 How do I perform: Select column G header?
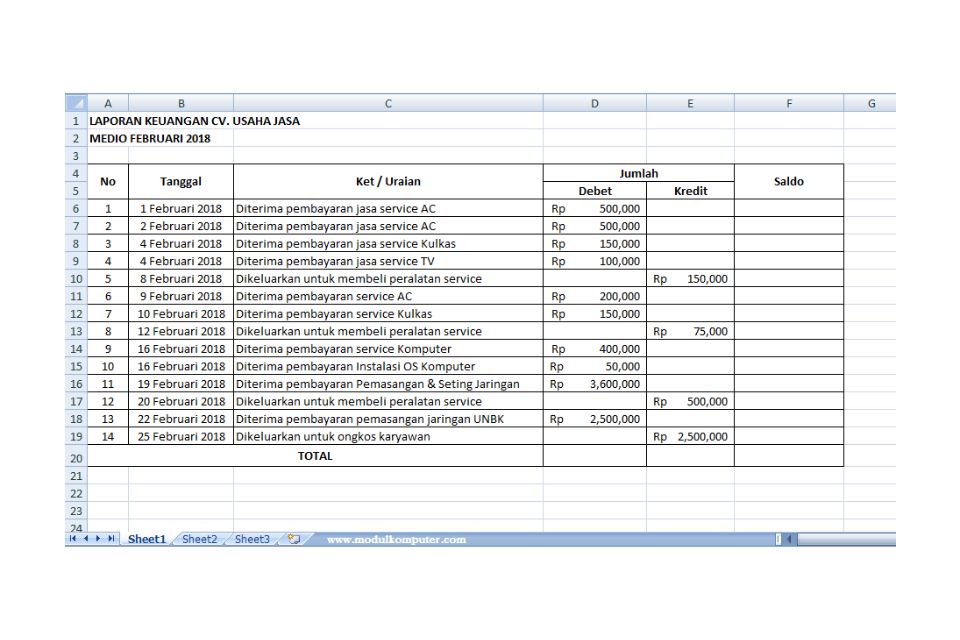click(870, 104)
